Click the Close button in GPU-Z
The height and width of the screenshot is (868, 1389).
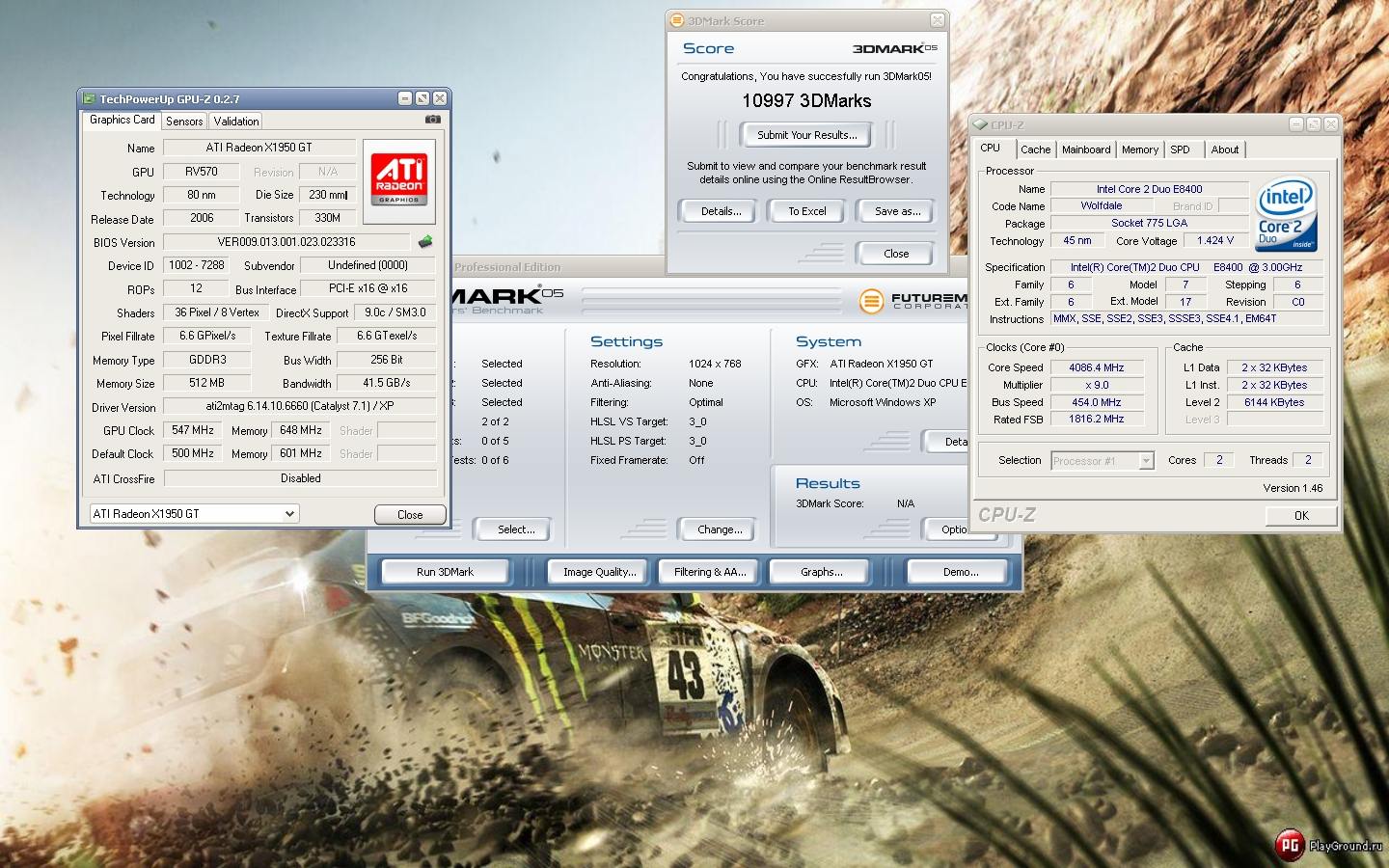pos(410,515)
